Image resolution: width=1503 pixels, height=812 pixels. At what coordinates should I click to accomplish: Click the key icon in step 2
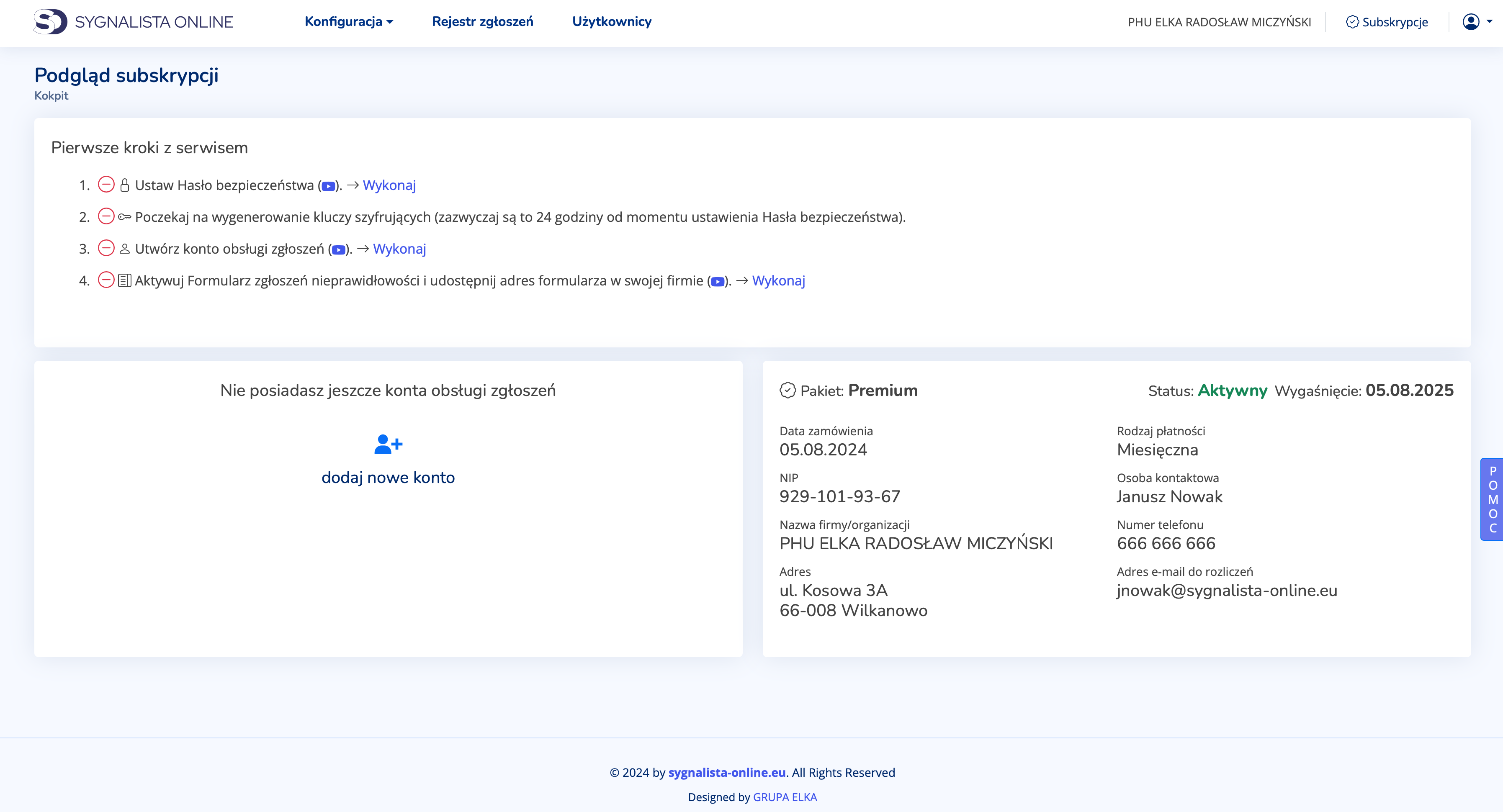pyautogui.click(x=124, y=217)
